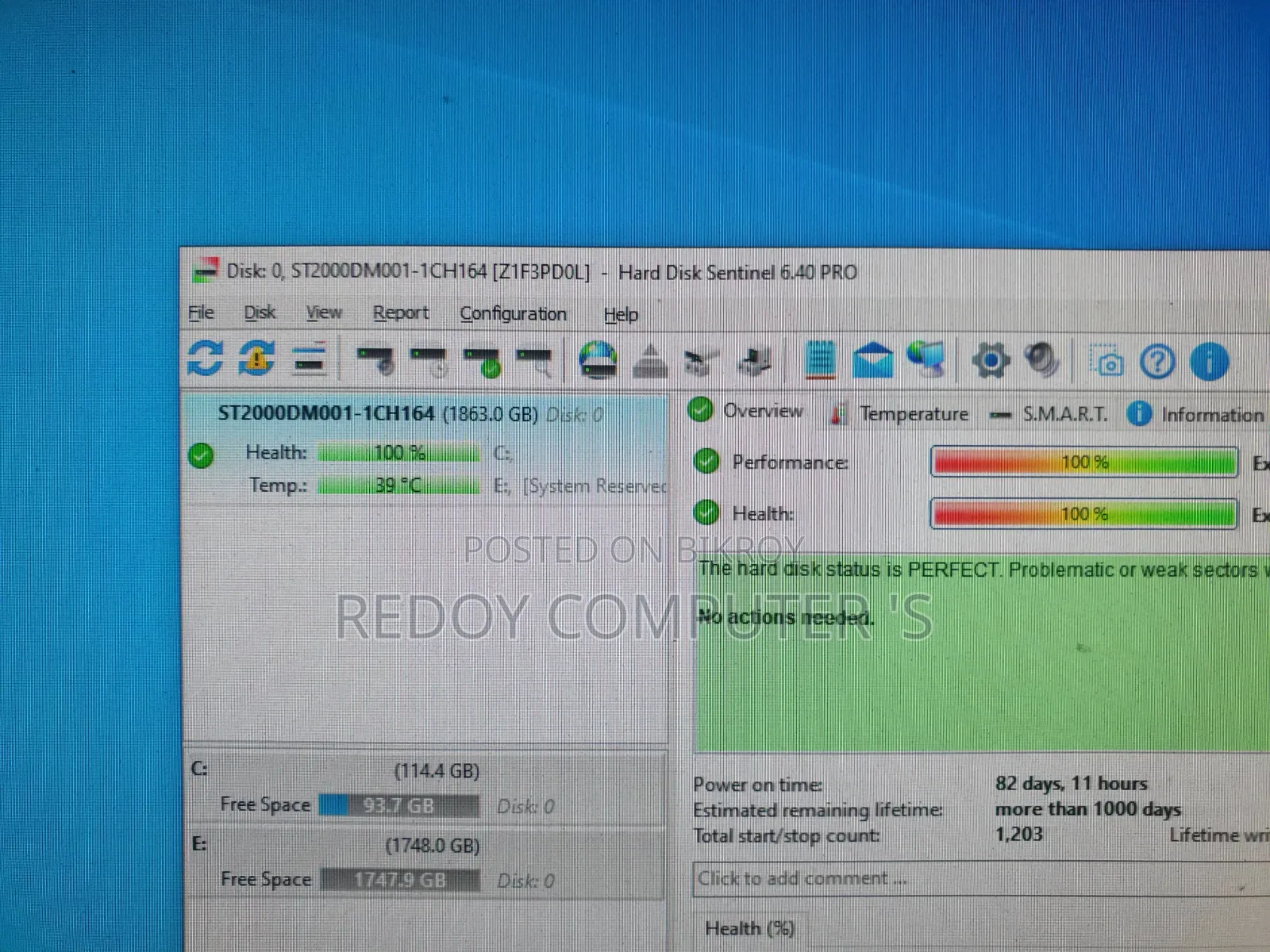
Task: Click the 'more than 1000 days' lifetime value
Action: point(1087,809)
